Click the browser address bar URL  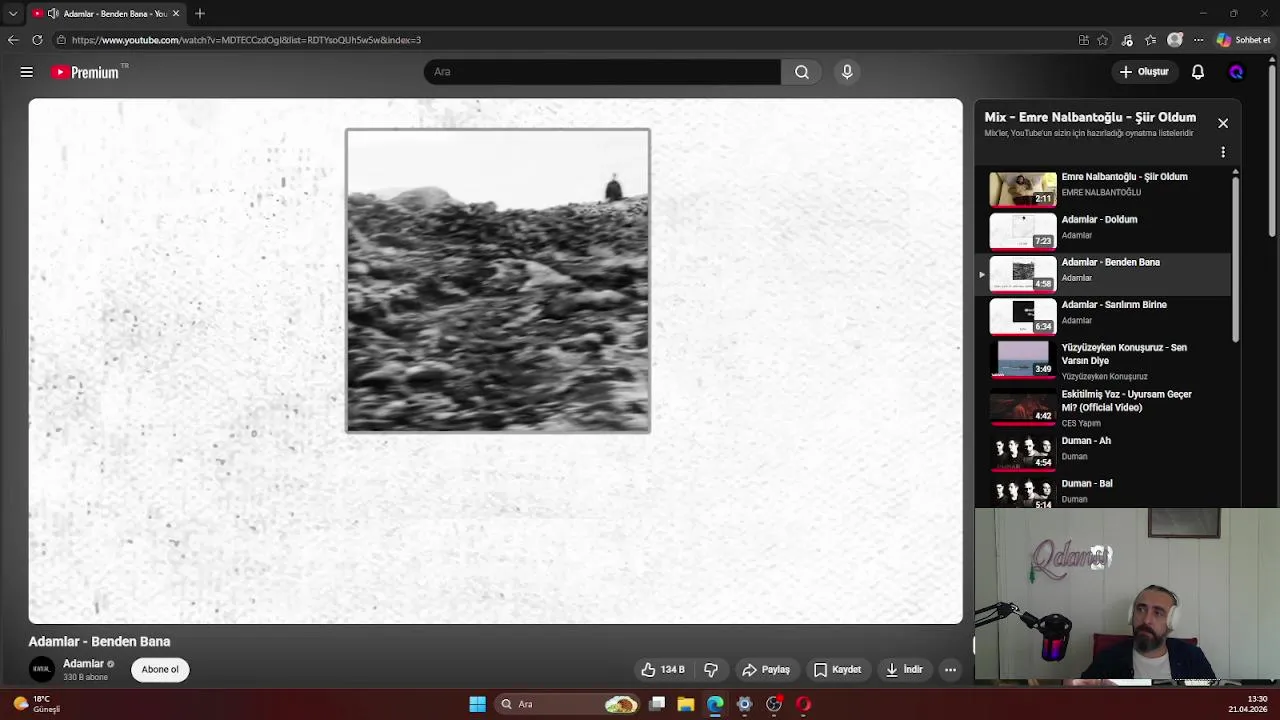pyautogui.click(x=246, y=40)
